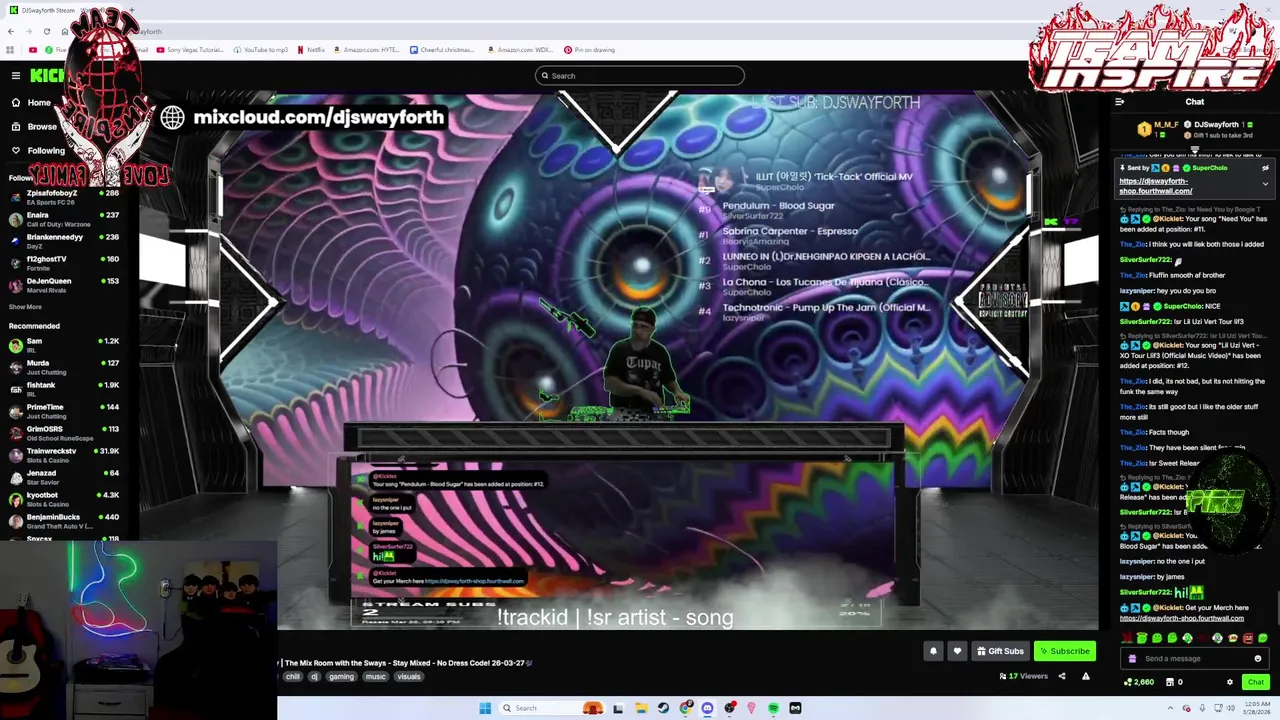Collapse the chat panel arrow icon

click(x=1119, y=102)
